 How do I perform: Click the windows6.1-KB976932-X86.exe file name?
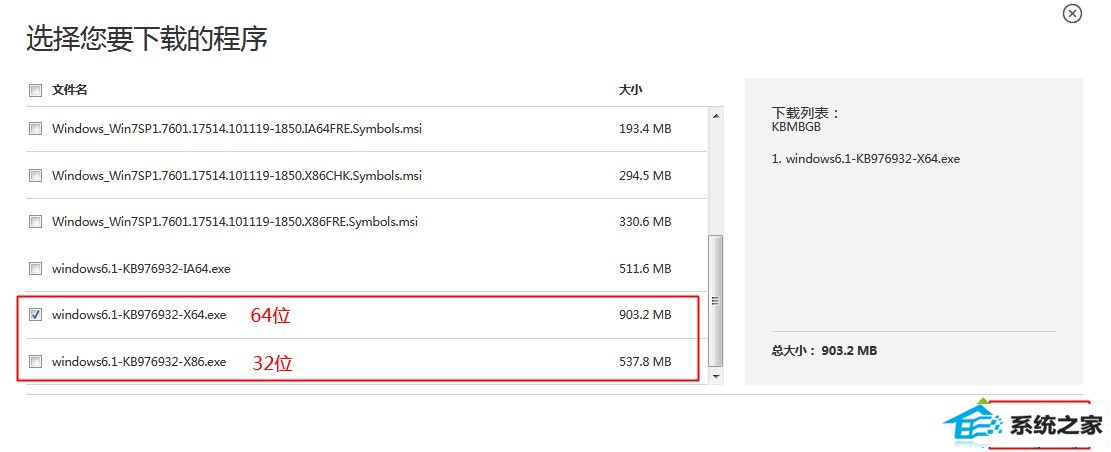tap(139, 361)
